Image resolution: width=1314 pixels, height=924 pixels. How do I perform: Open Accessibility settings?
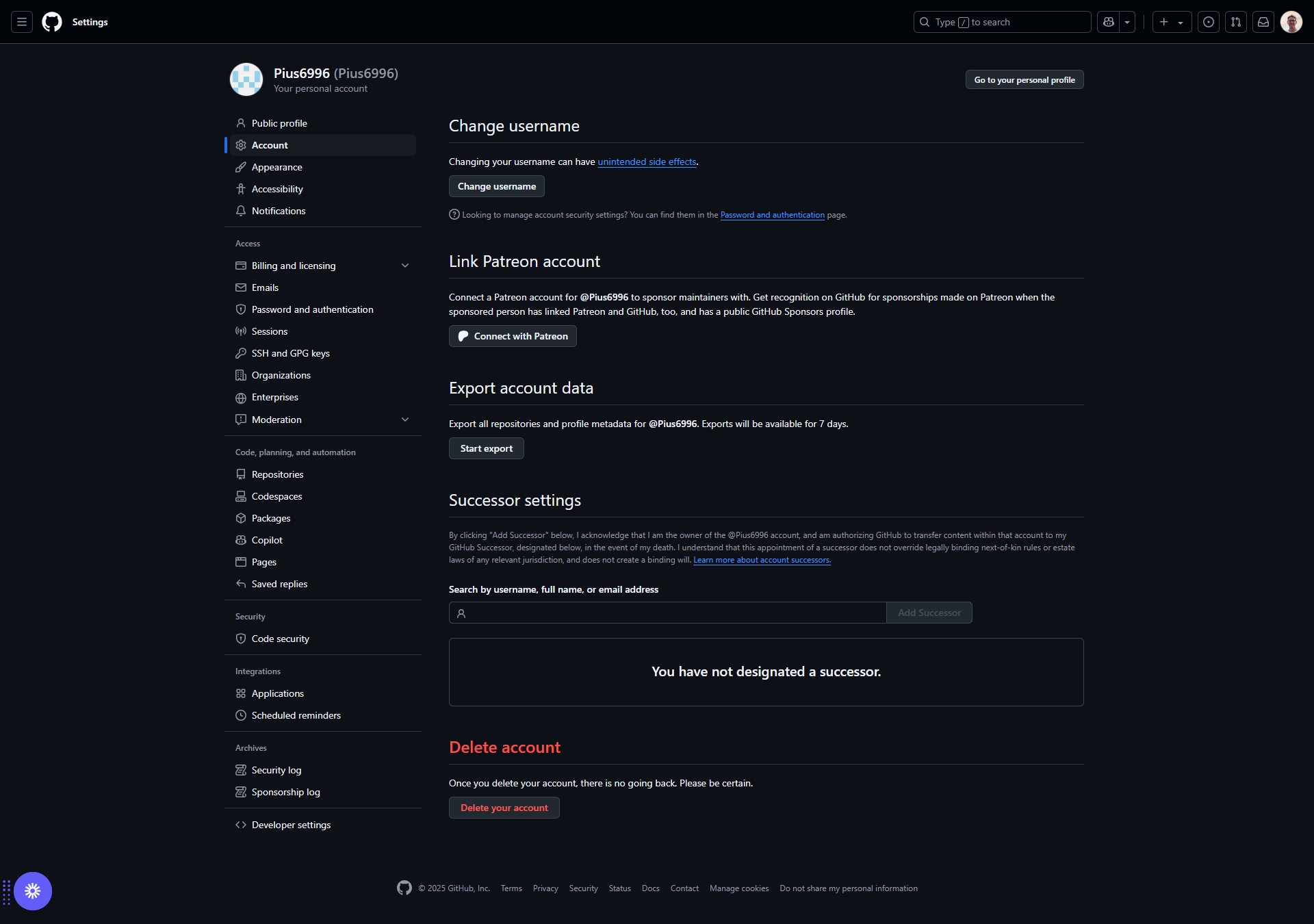tap(323, 189)
